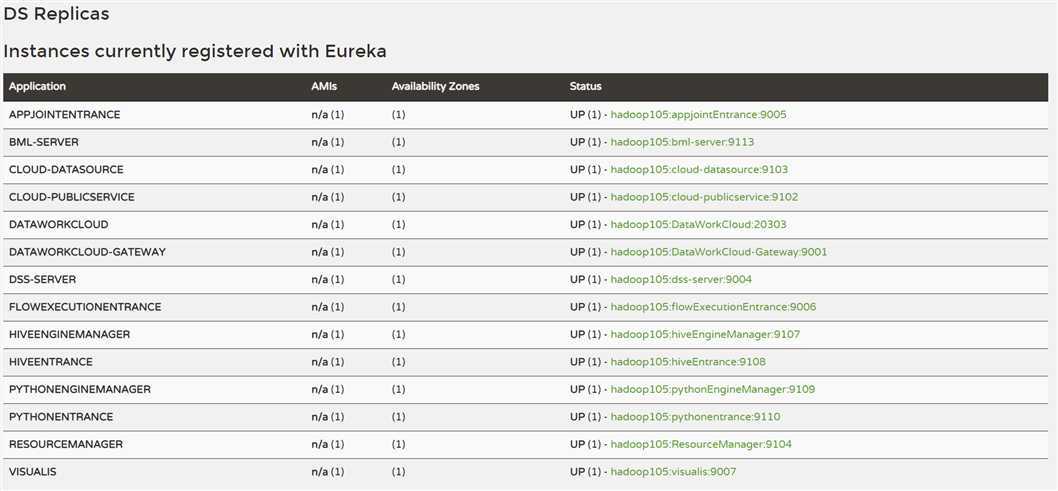Click the Availability Zones column header

[x=435, y=87]
